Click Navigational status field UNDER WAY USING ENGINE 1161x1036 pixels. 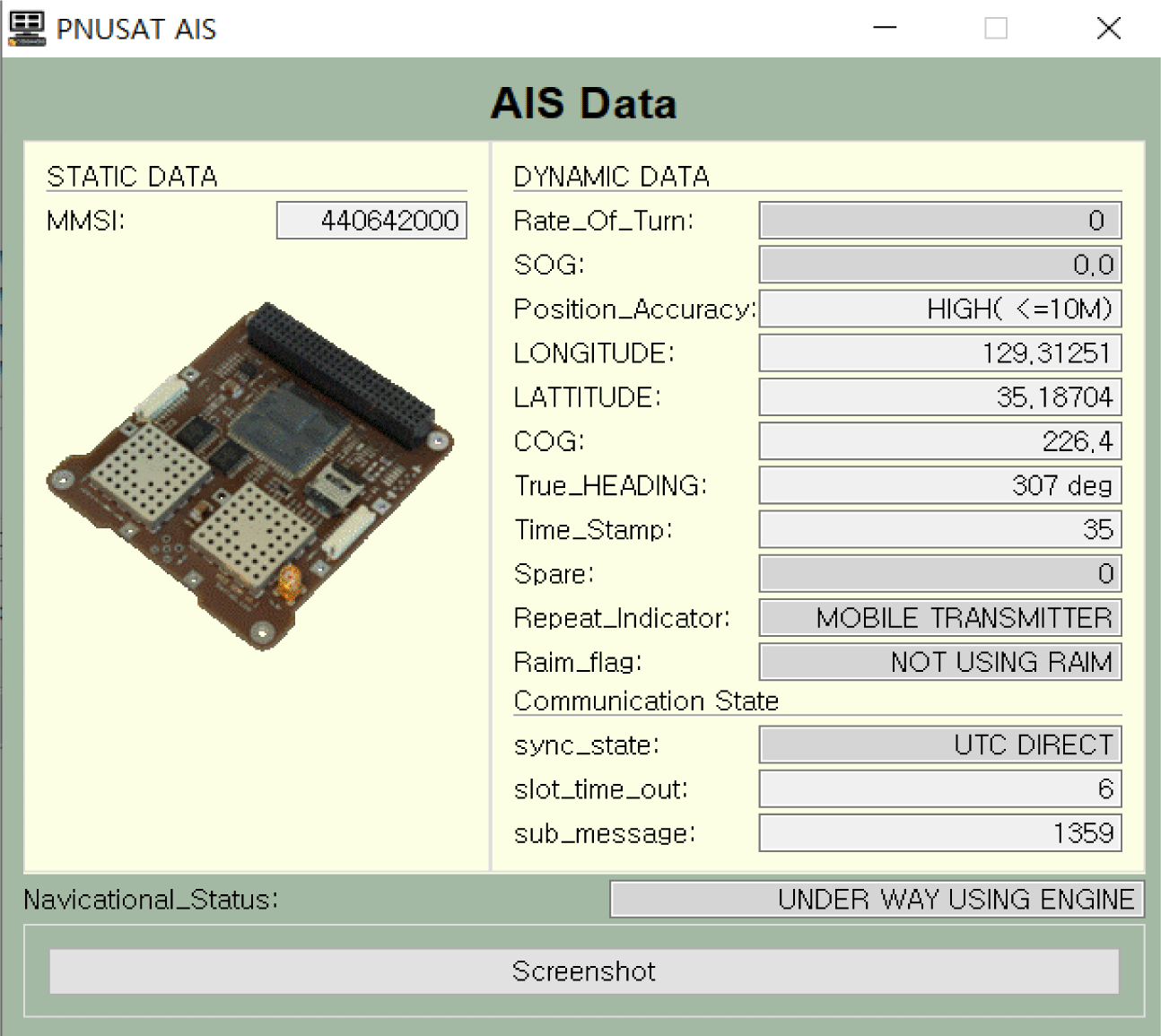[877, 899]
